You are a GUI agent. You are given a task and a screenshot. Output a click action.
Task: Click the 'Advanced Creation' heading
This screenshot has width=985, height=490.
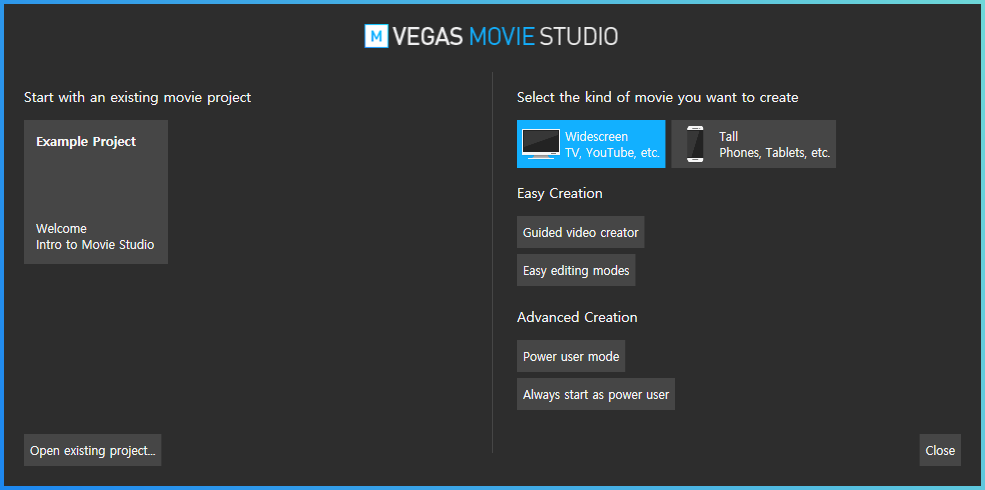(577, 317)
